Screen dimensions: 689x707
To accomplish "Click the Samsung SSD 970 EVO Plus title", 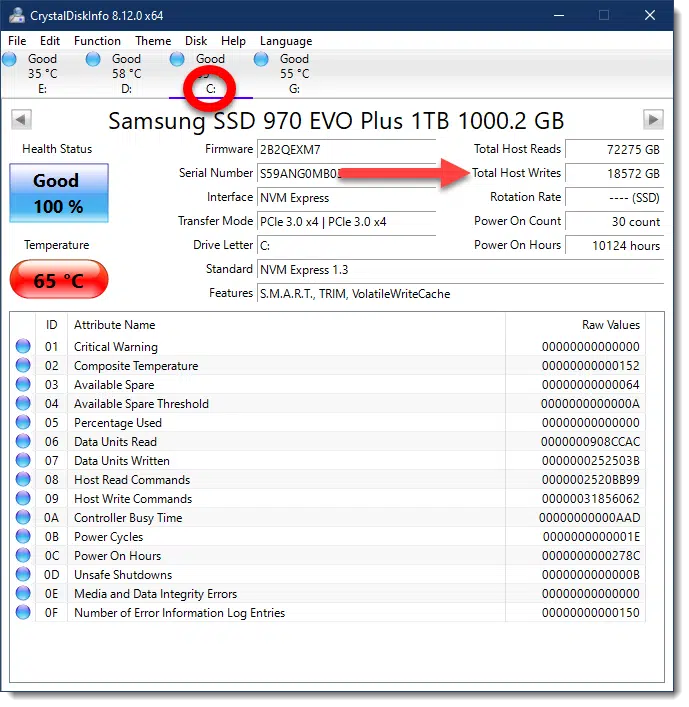I will (x=336, y=121).
